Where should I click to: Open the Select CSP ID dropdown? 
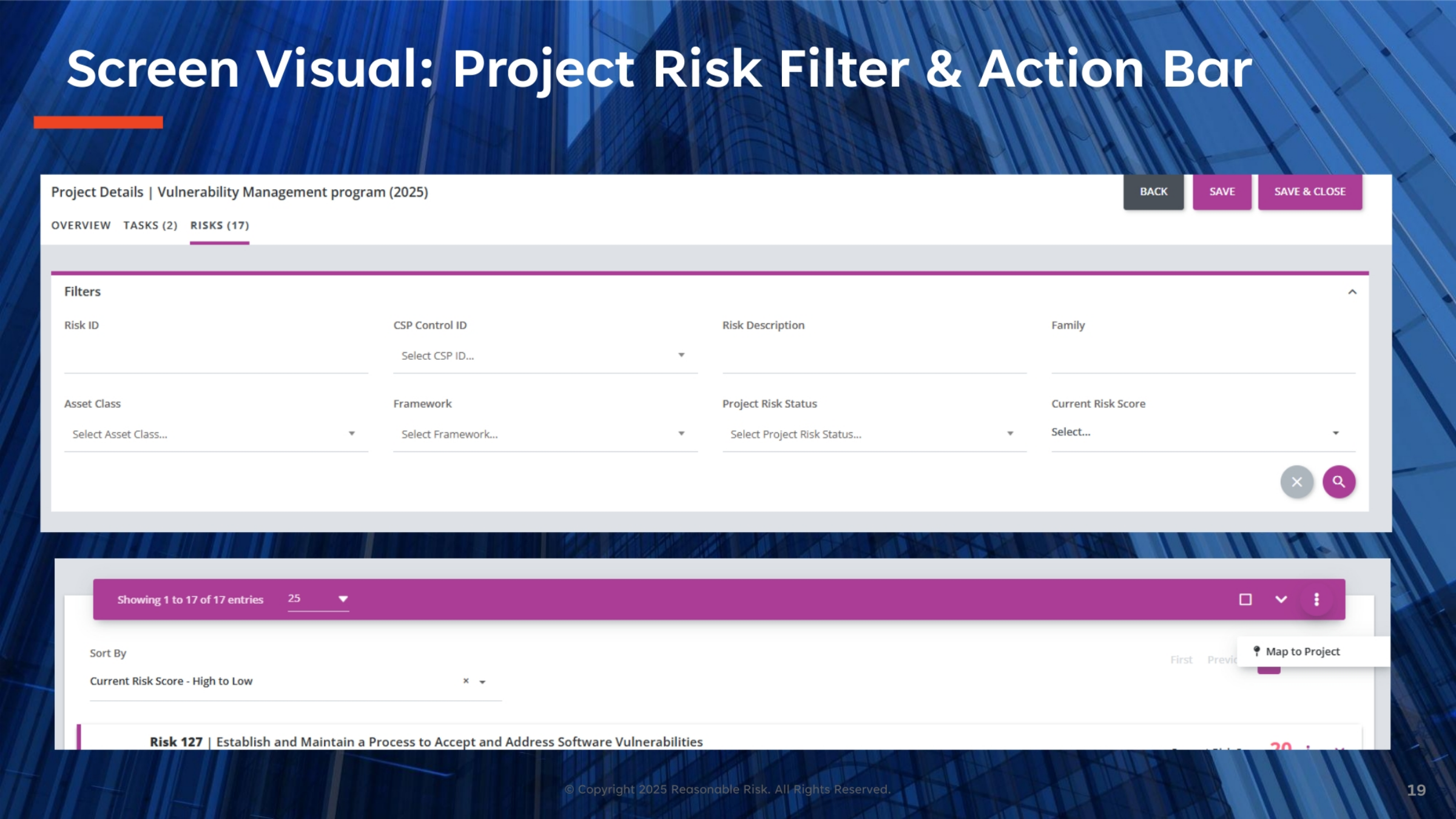click(545, 356)
